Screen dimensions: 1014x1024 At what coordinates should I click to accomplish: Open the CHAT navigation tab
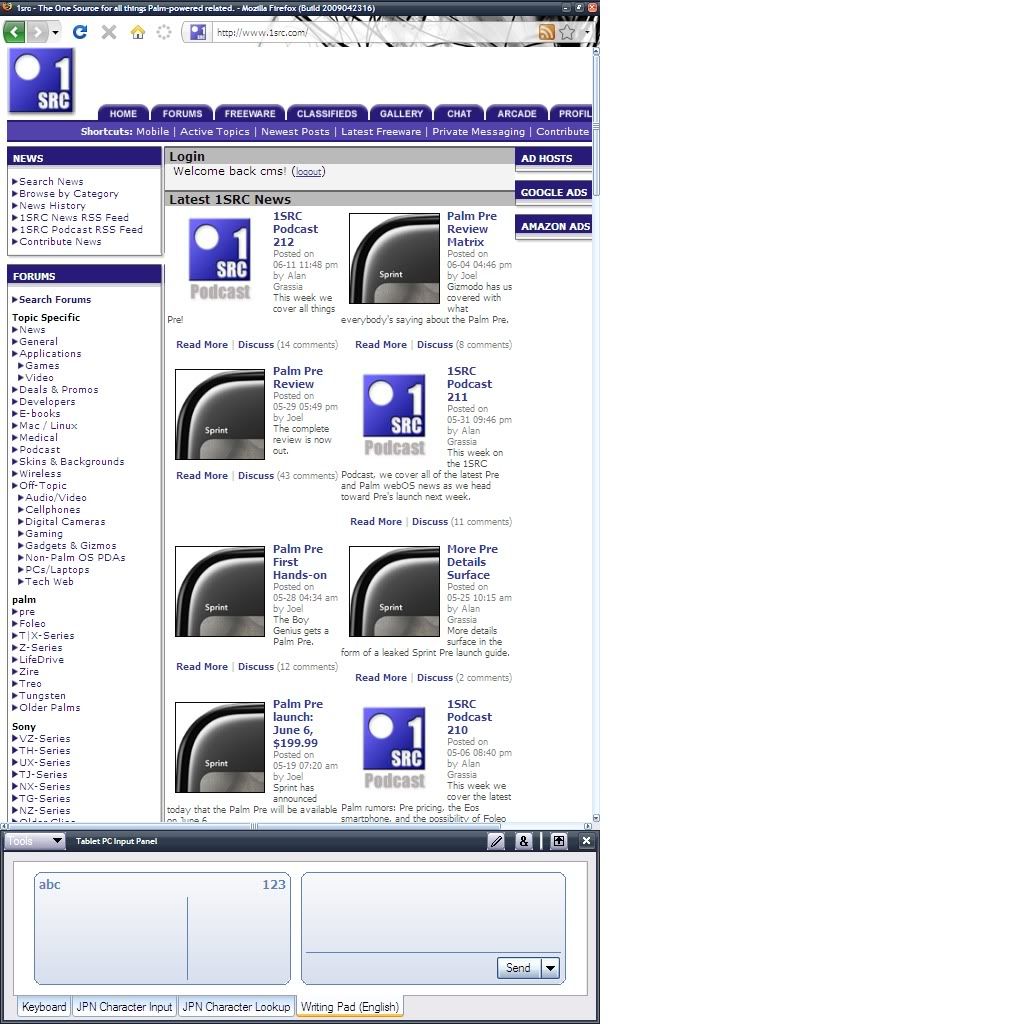[x=459, y=113]
